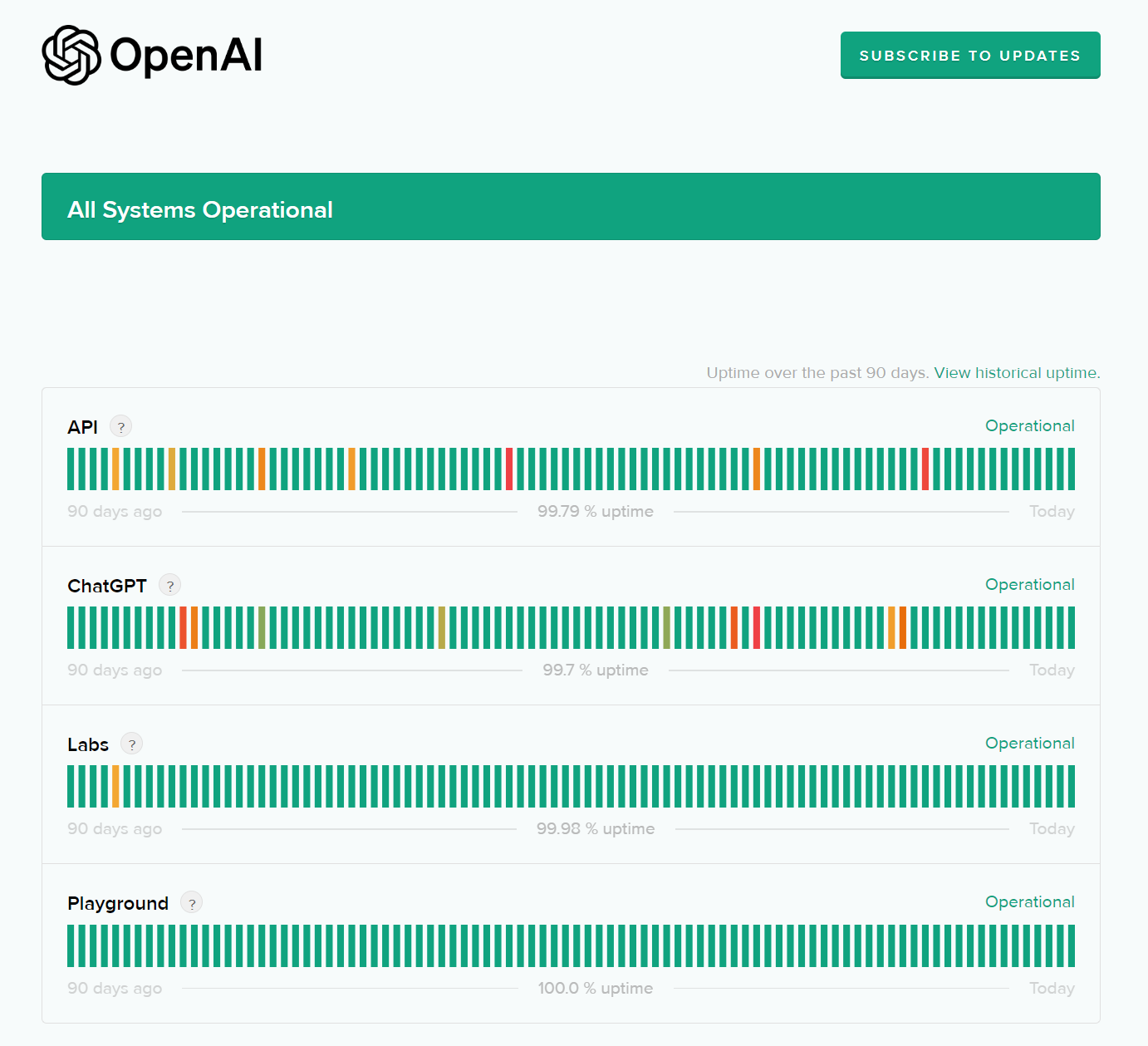Click Labs Operational status text
Screen dimensions: 1148x1046
click(1029, 744)
